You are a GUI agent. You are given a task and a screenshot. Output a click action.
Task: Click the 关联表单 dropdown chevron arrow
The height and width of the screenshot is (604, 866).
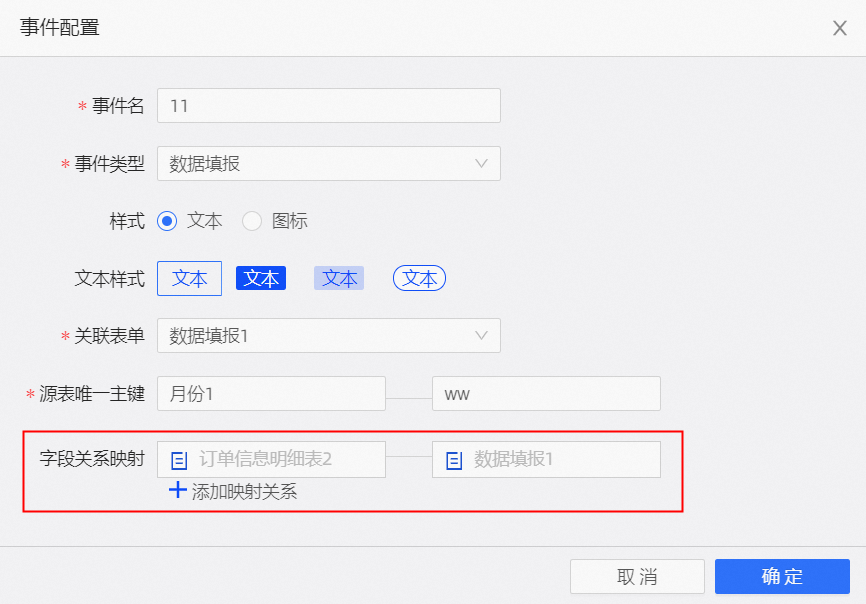pyautogui.click(x=481, y=336)
